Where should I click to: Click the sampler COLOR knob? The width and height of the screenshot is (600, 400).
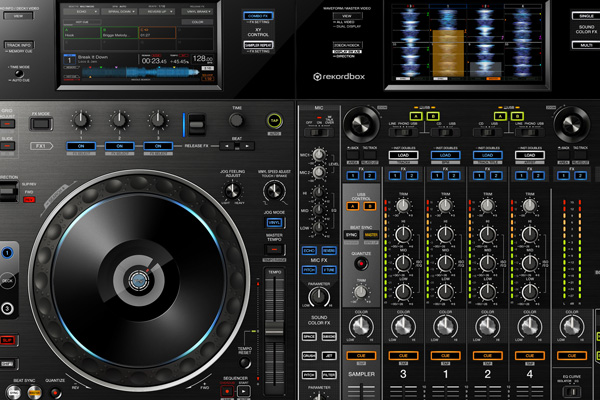(x=361, y=327)
